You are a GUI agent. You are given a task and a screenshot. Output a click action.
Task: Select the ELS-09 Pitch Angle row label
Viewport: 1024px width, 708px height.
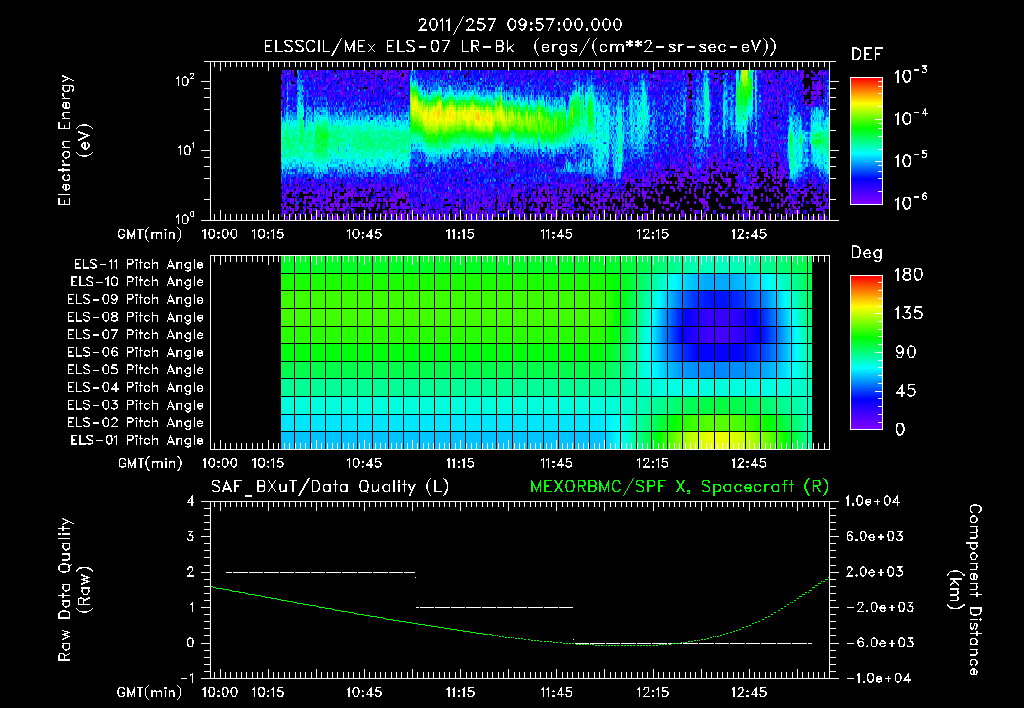pyautogui.click(x=135, y=300)
